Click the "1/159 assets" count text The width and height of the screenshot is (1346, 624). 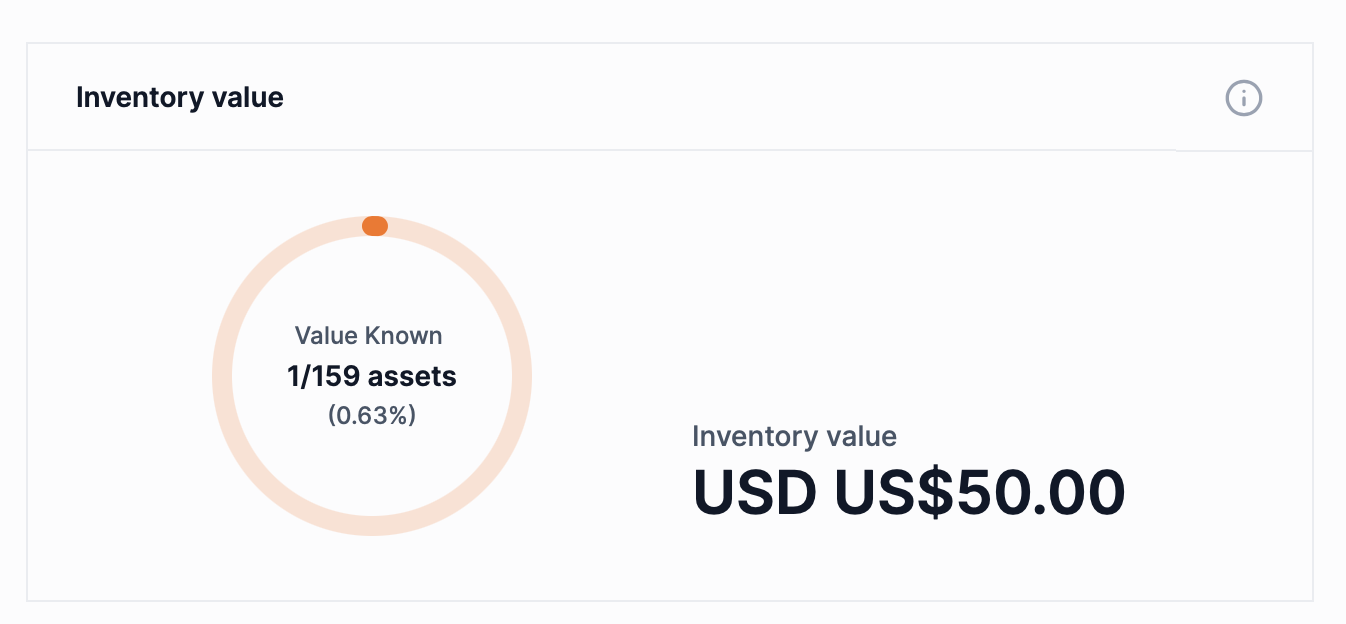371,376
